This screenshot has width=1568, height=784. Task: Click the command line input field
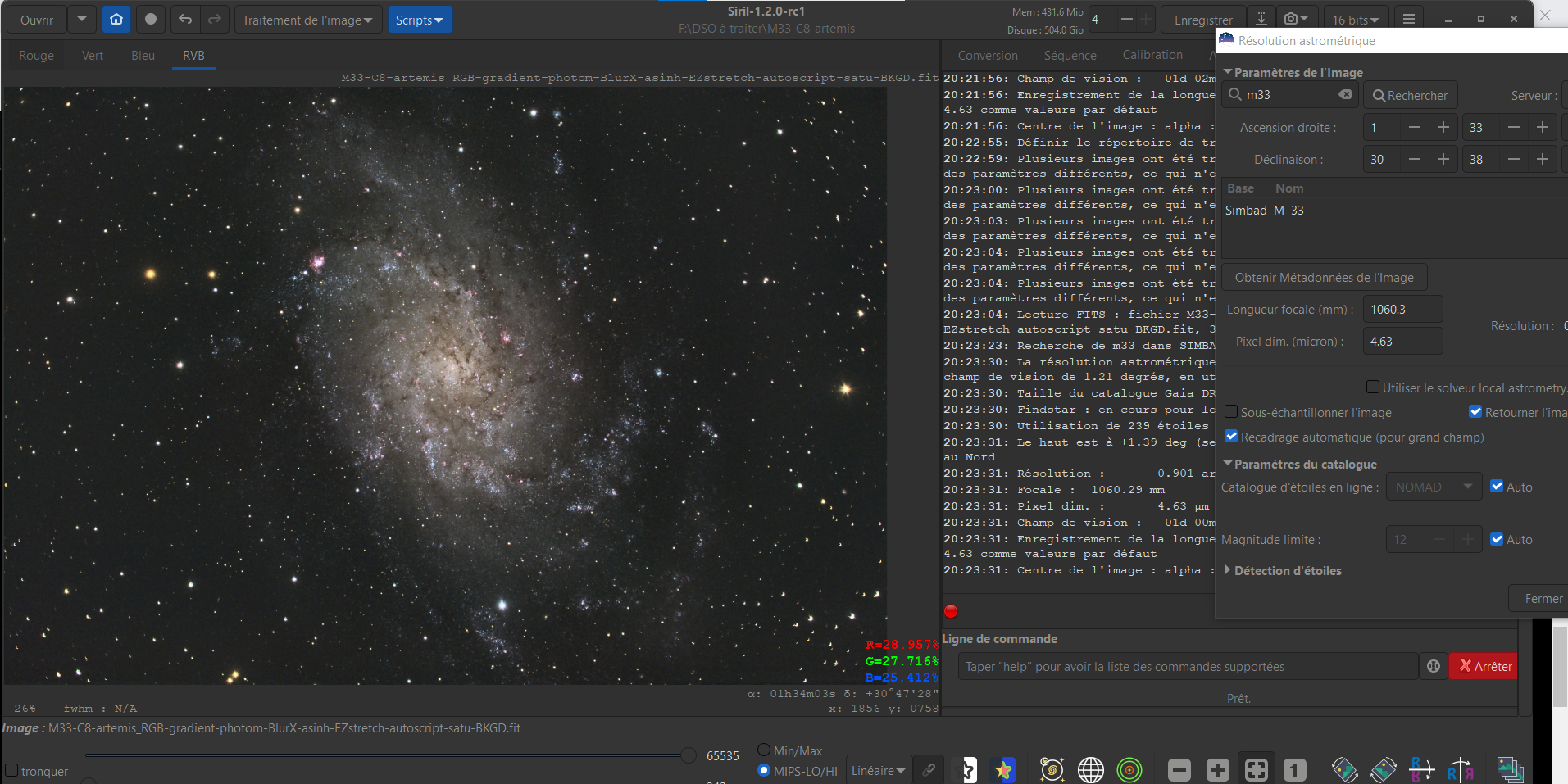[1187, 667]
